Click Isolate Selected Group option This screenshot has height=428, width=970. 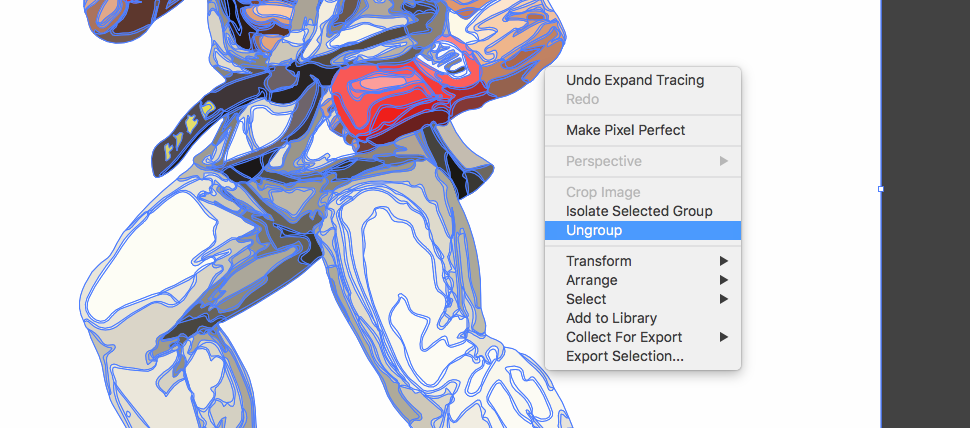642,212
